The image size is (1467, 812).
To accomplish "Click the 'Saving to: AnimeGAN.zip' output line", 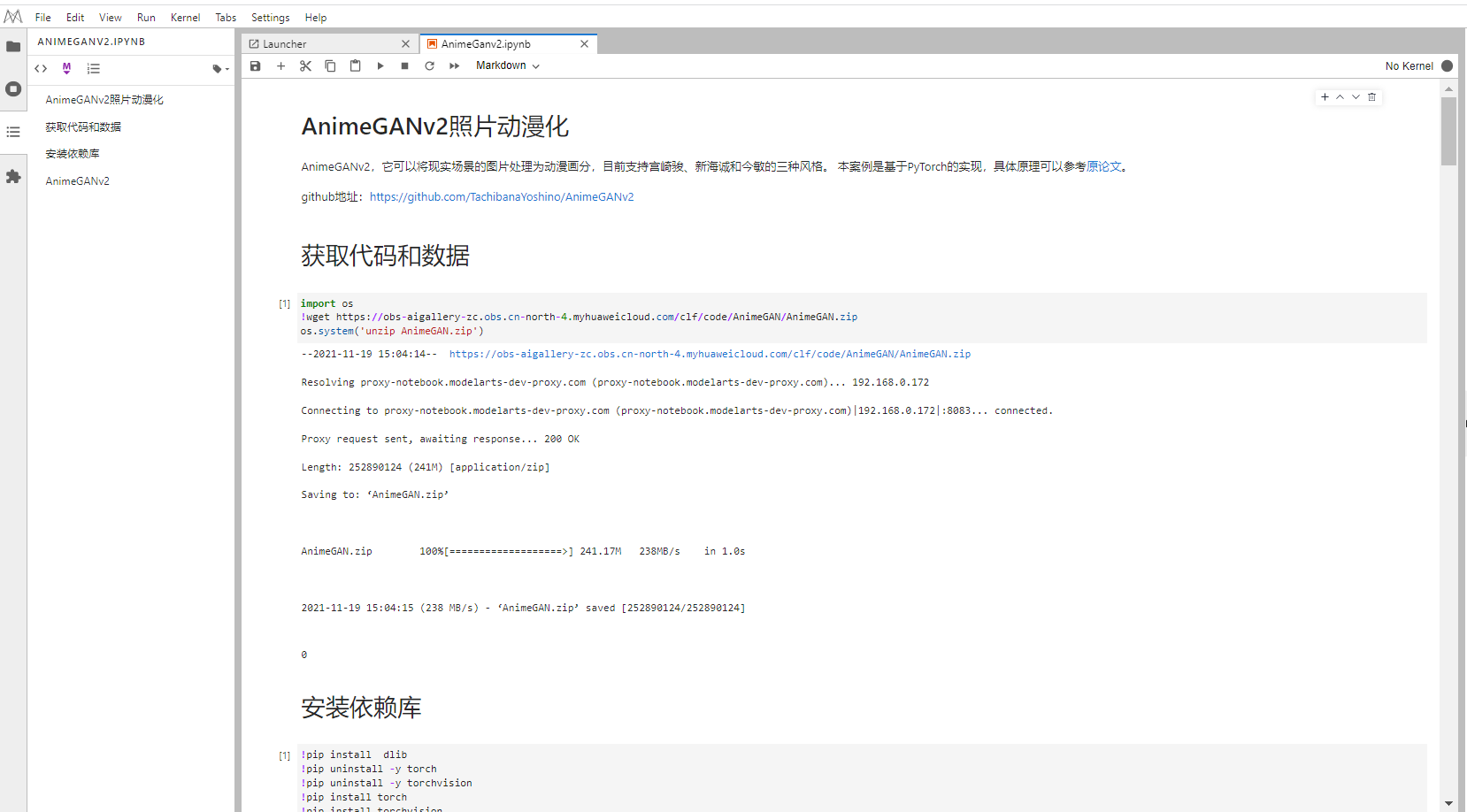I will 375,494.
